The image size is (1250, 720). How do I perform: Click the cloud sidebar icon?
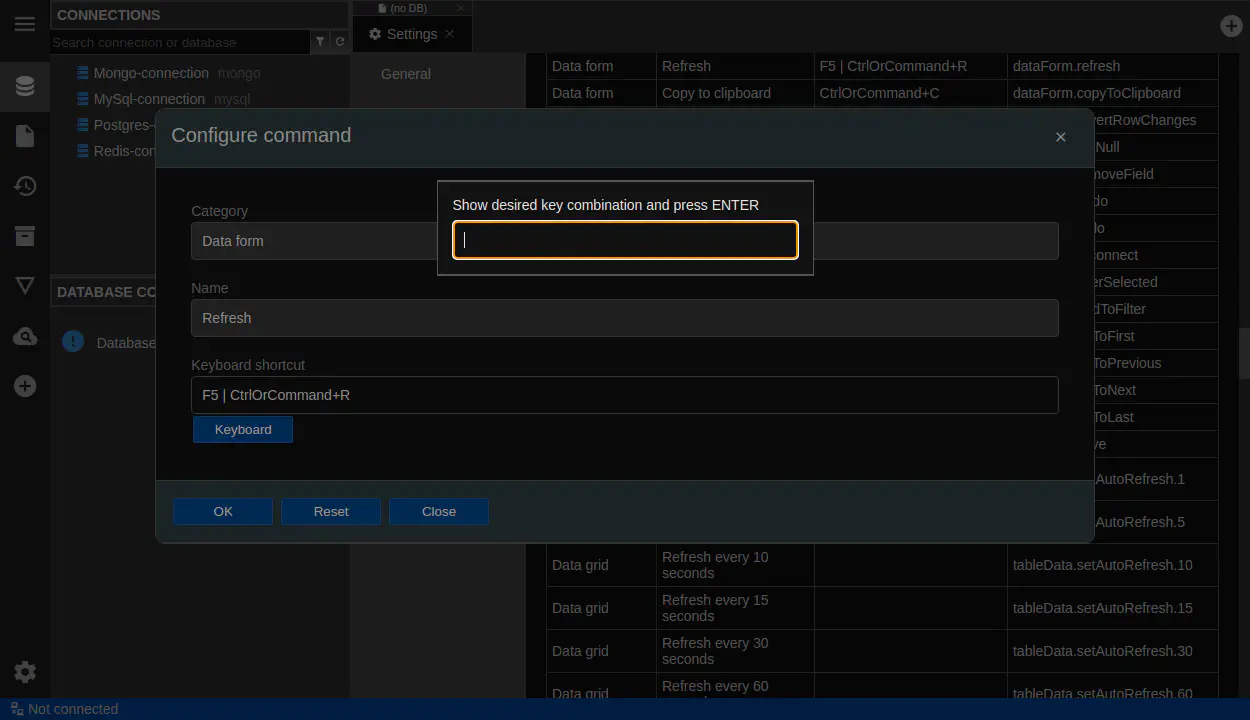25,337
